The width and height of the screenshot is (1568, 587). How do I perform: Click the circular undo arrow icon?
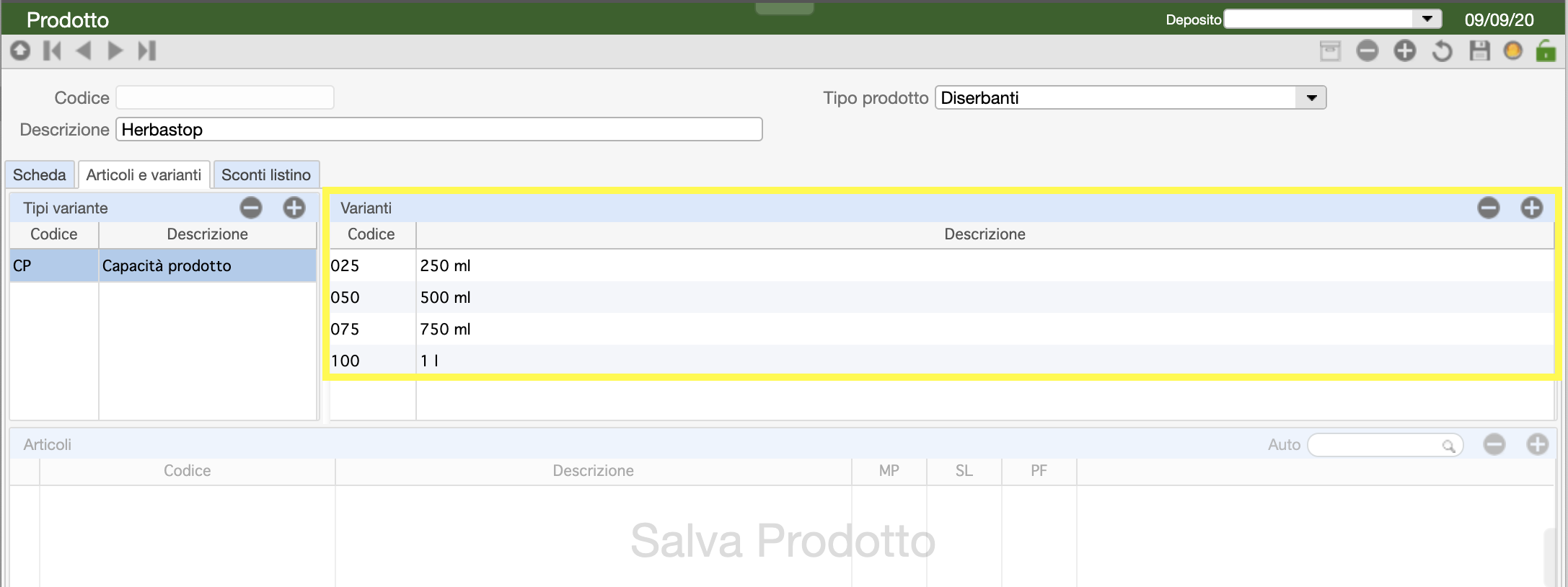(1443, 50)
